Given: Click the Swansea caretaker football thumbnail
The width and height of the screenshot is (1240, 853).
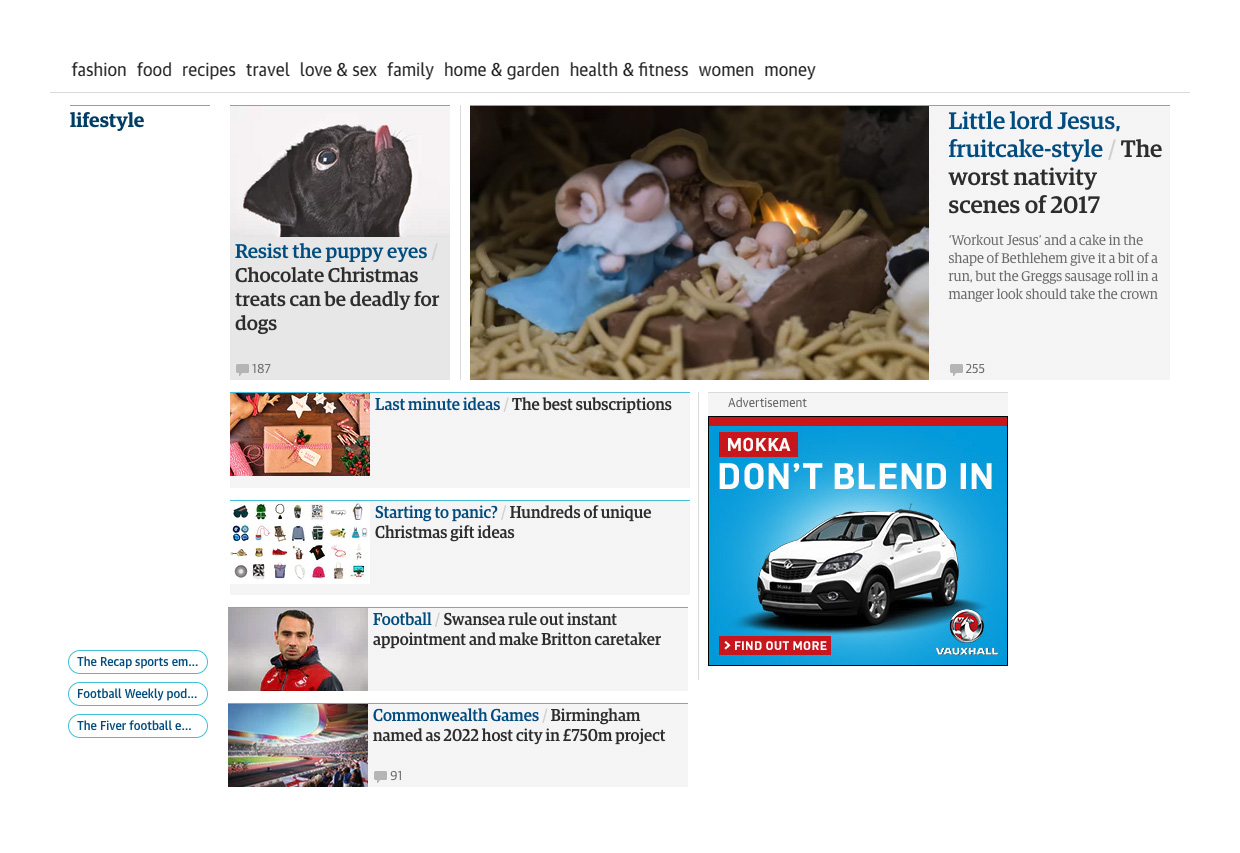Looking at the screenshot, I should point(298,649).
